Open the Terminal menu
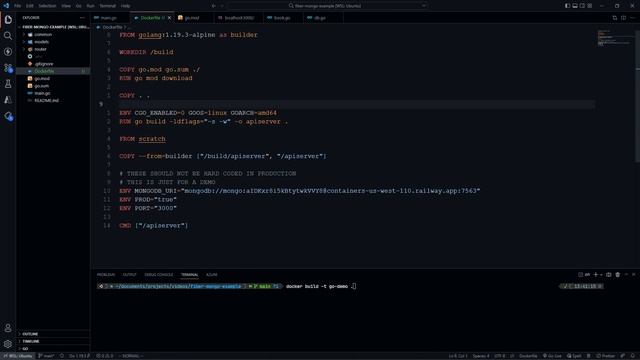Image resolution: width=640 pixels, height=360 pixels. click(108, 6)
